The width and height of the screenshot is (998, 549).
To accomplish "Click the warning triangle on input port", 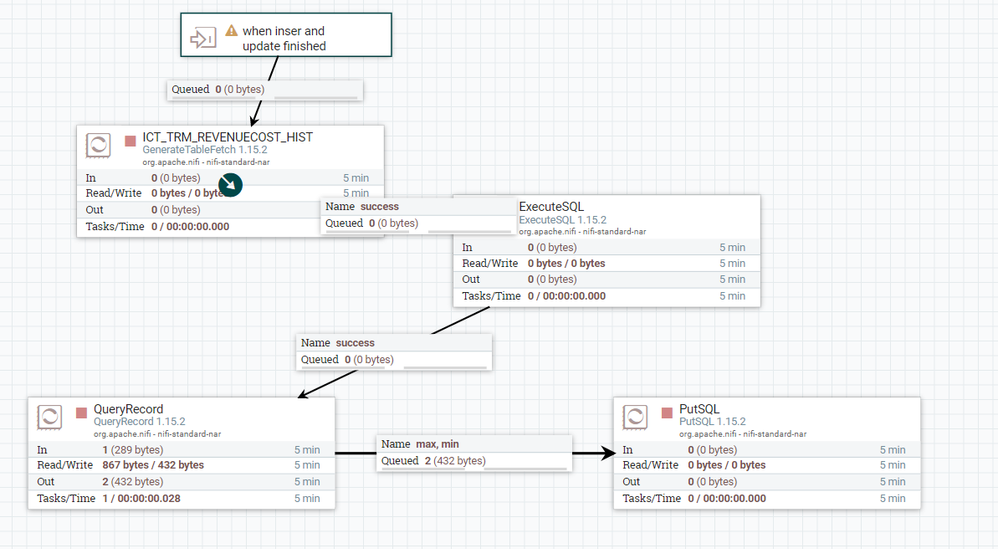I will (x=232, y=31).
